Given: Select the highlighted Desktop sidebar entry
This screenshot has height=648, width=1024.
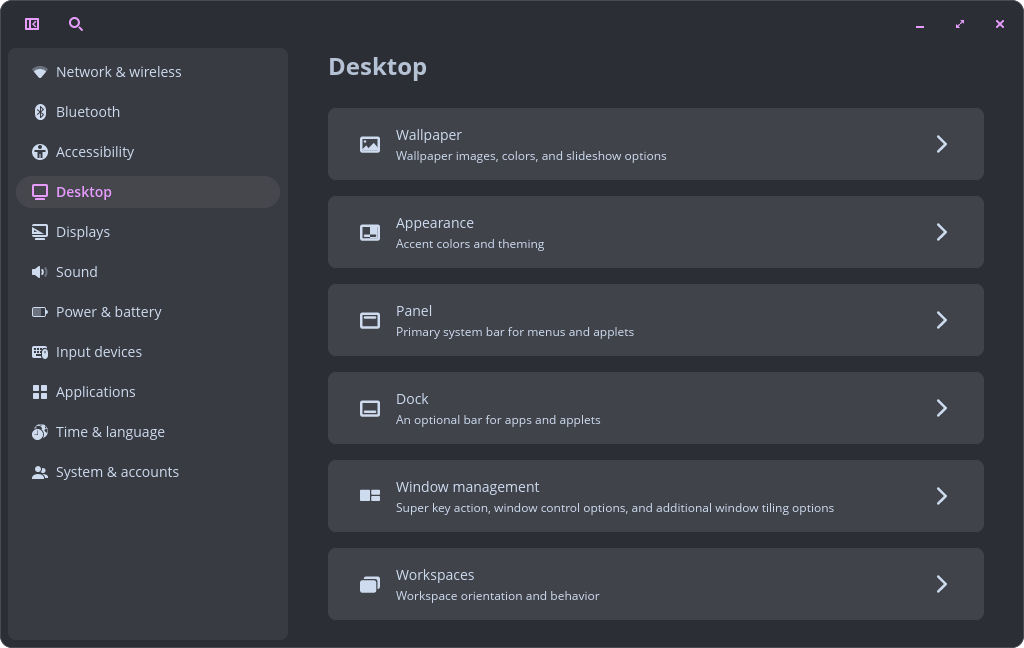Looking at the screenshot, I should click(84, 191).
